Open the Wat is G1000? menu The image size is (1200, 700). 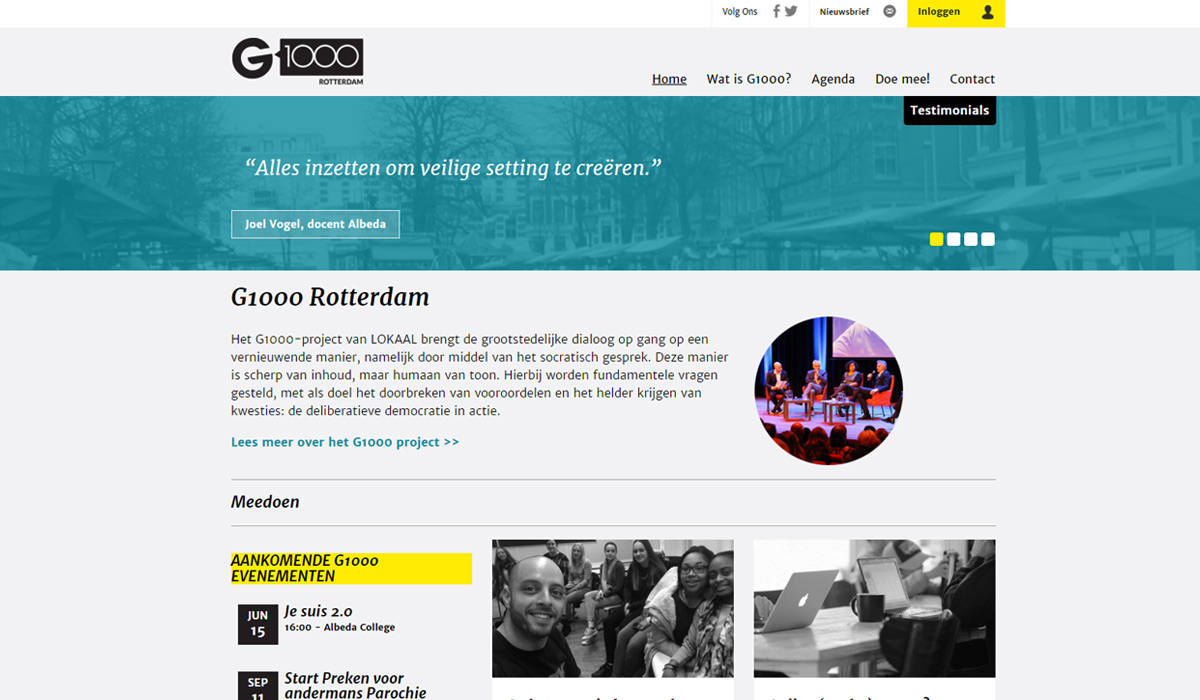pos(749,79)
